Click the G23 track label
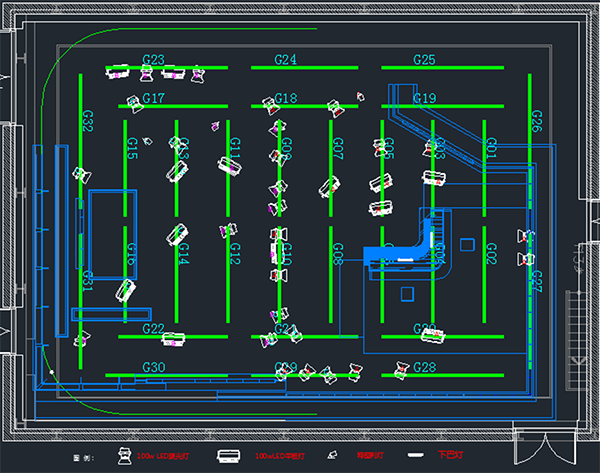The width and height of the screenshot is (600, 473). [x=154, y=60]
